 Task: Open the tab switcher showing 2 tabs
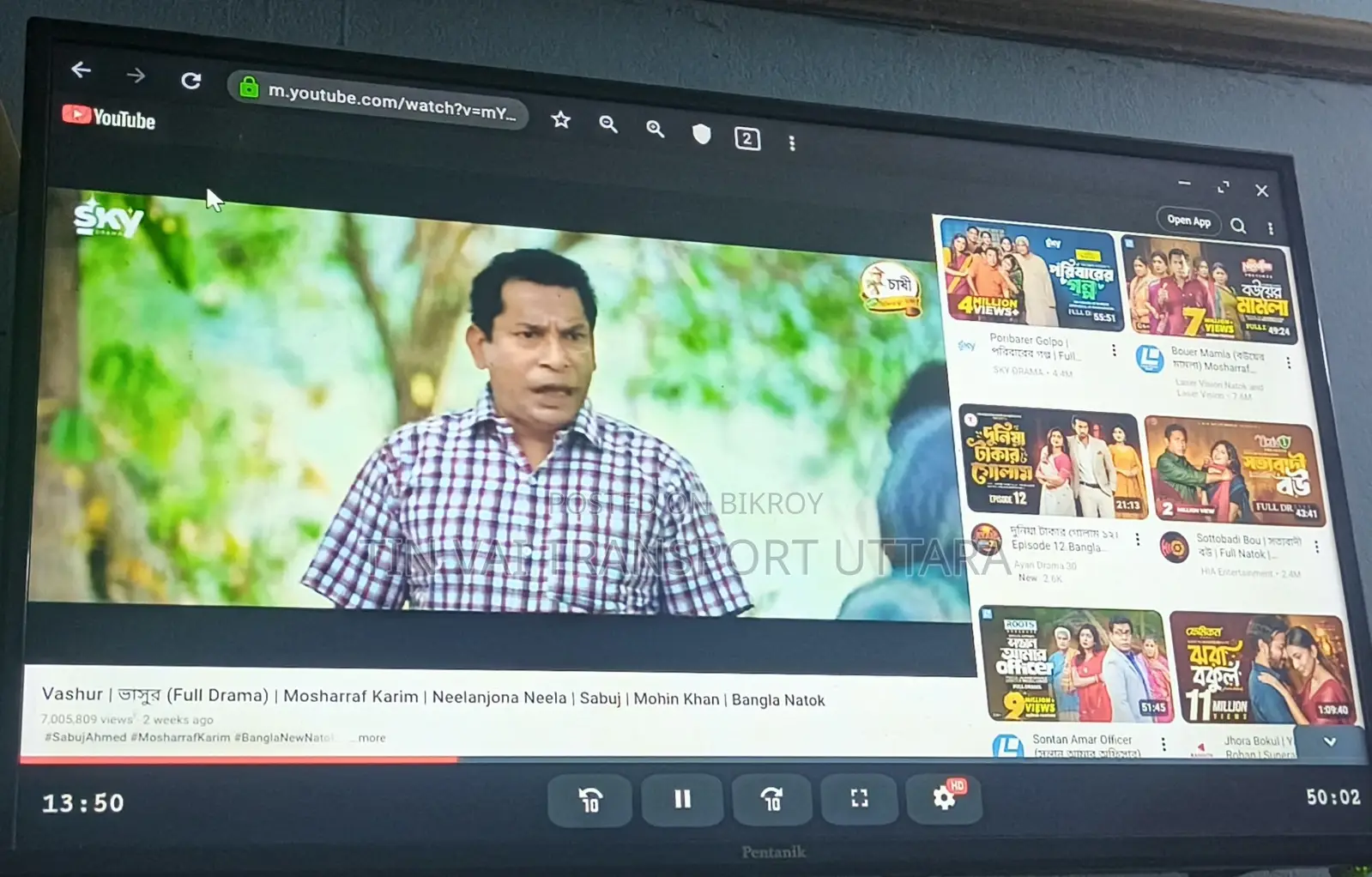(x=747, y=138)
